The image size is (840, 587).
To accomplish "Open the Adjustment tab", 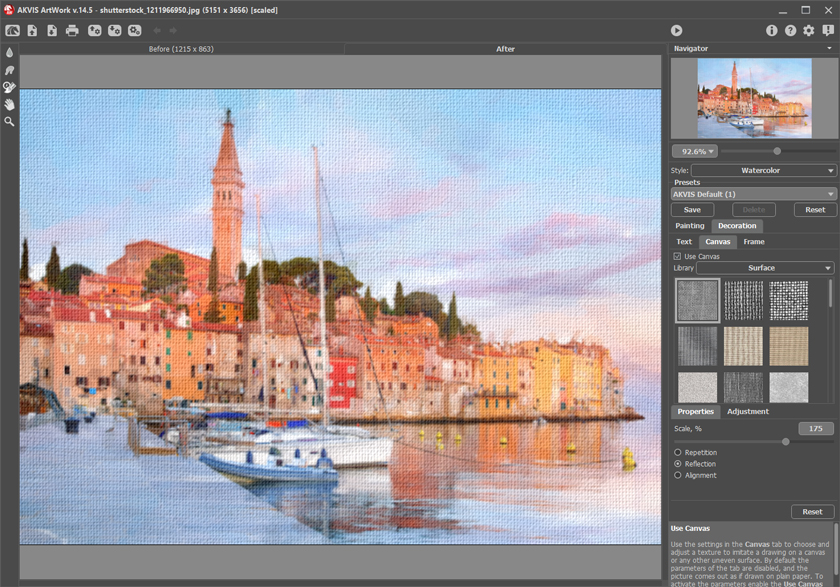I will pyautogui.click(x=747, y=412).
